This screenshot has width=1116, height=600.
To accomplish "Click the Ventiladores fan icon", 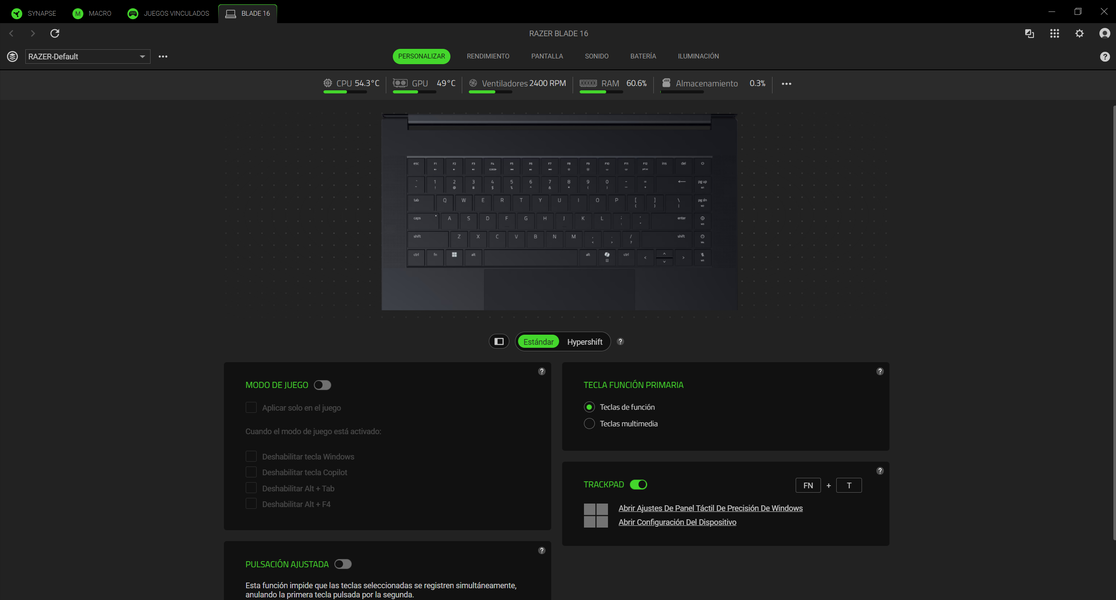I will click(x=473, y=83).
